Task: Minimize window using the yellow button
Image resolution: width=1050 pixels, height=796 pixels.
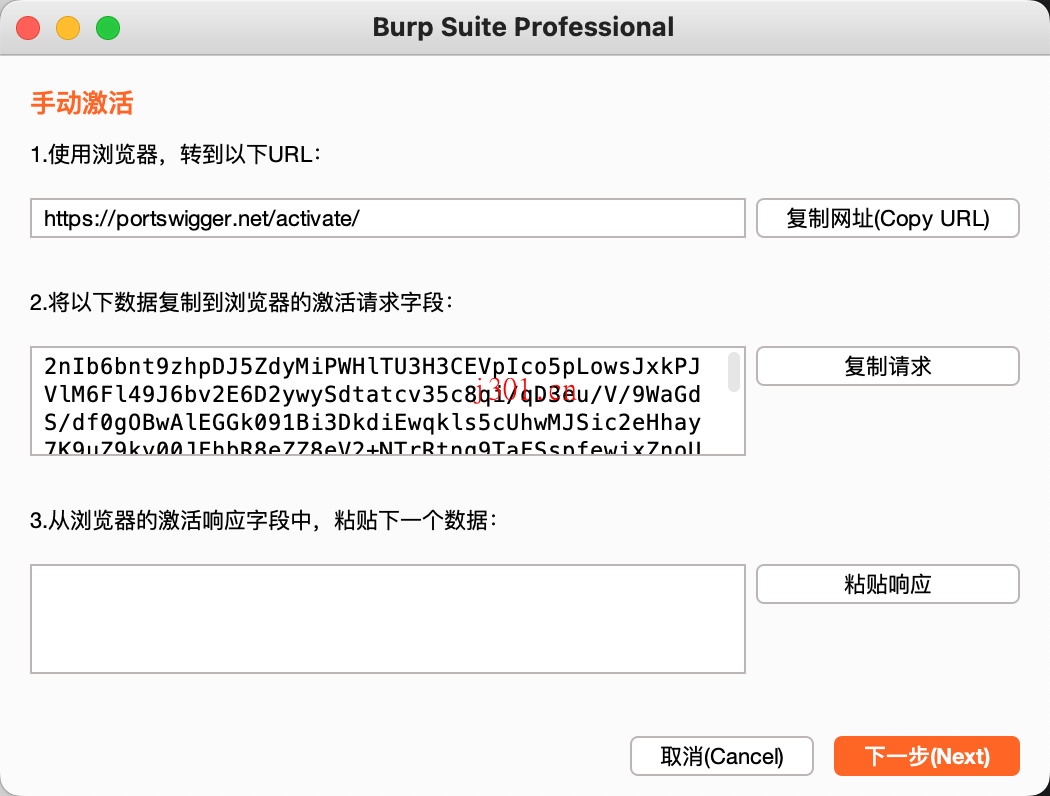Action: click(68, 28)
